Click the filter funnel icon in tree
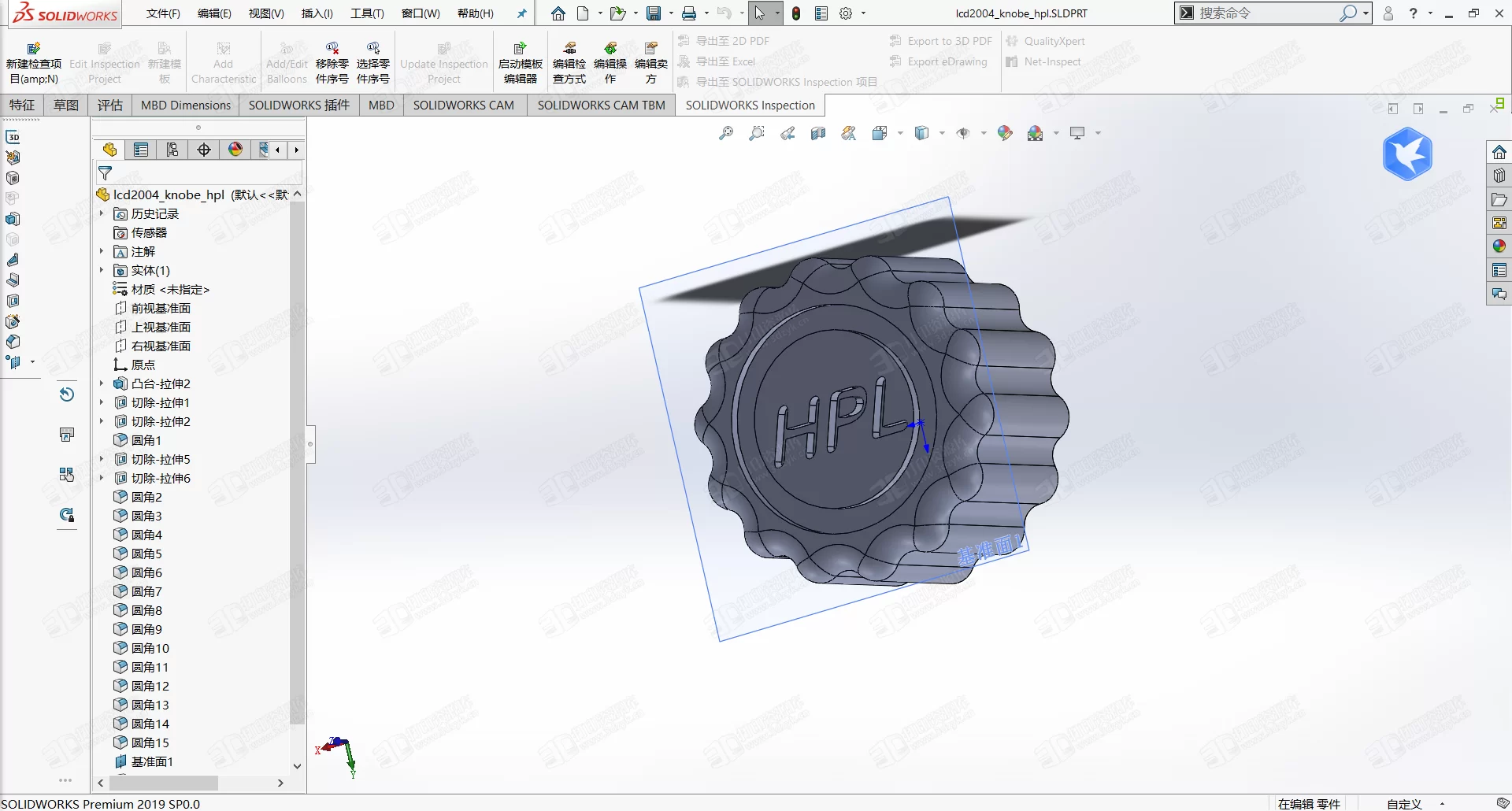This screenshot has height=811, width=1512. click(105, 172)
